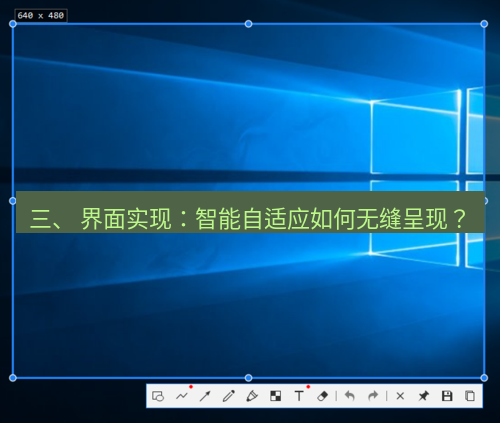Click the top-right corner selection handle

click(x=484, y=24)
